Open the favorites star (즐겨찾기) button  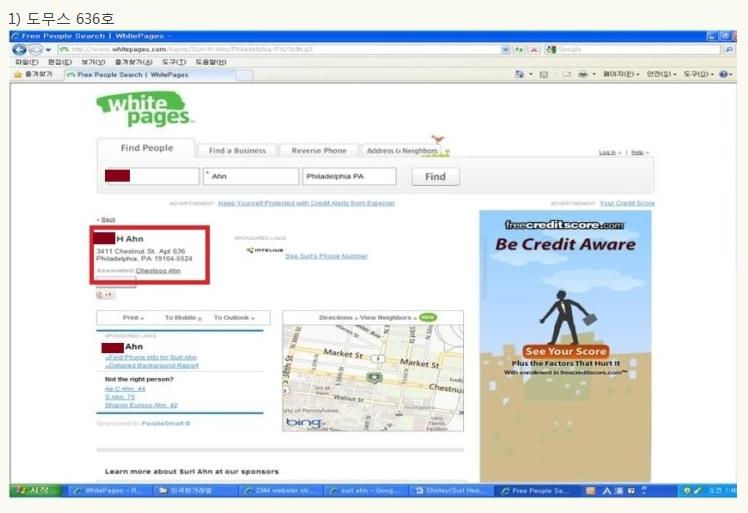point(33,74)
